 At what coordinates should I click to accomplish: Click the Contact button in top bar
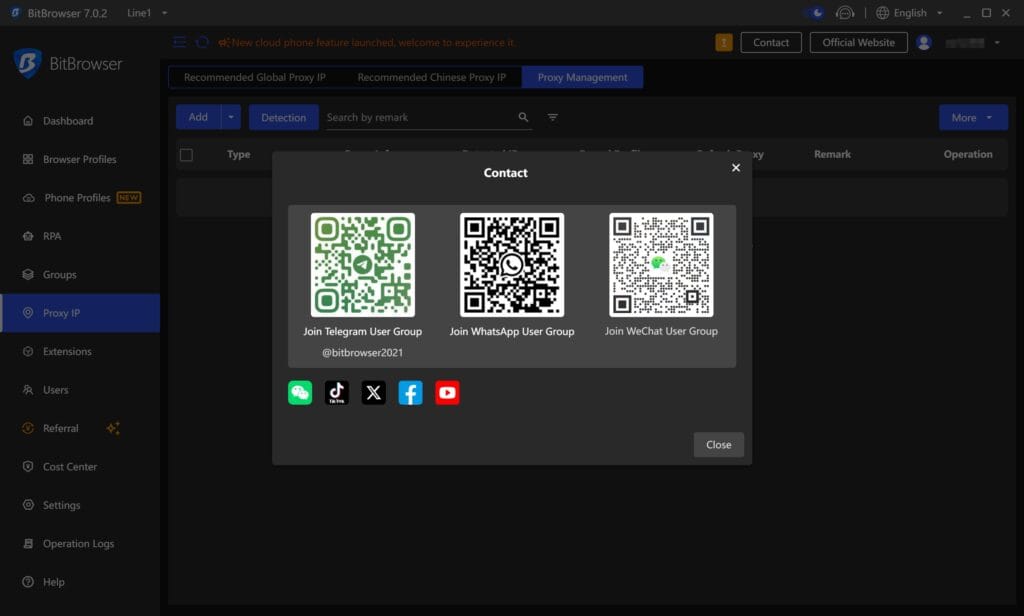[x=771, y=42]
